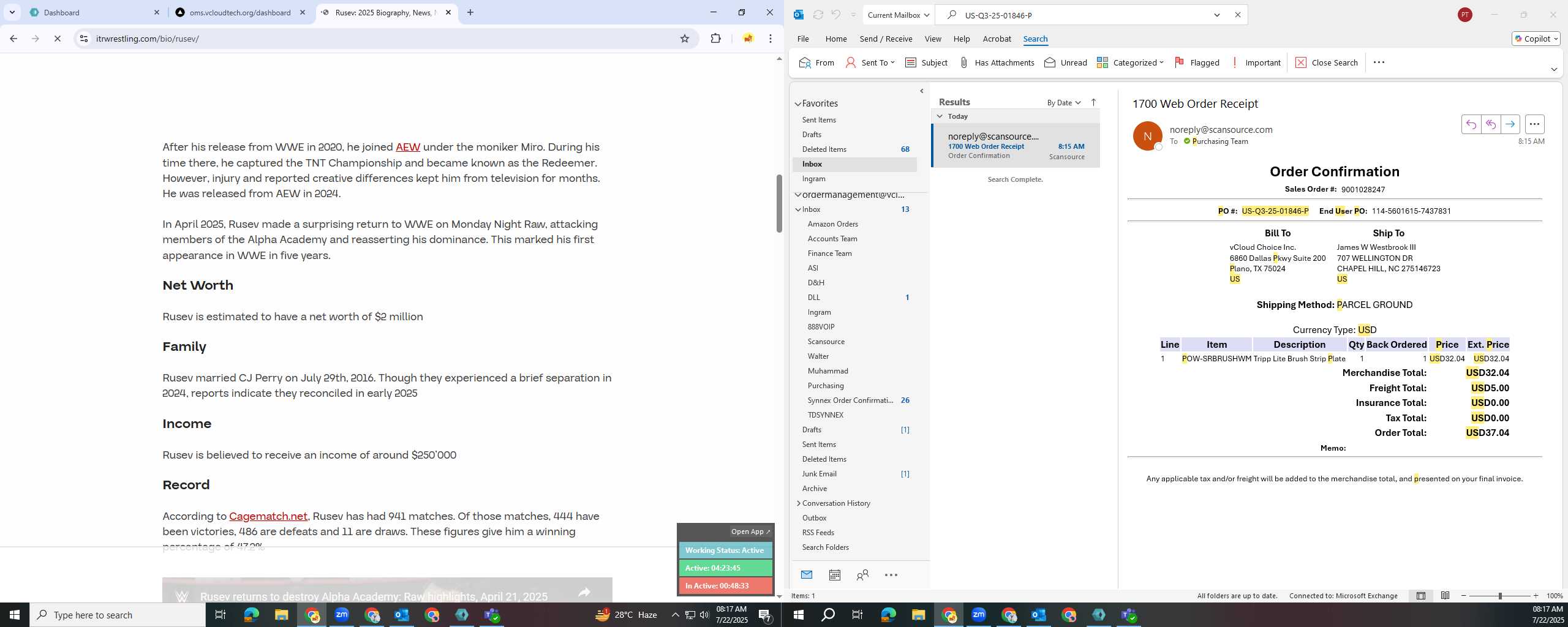Filter search by Has Attachments
Viewport: 1568px width, 627px height.
tap(997, 62)
